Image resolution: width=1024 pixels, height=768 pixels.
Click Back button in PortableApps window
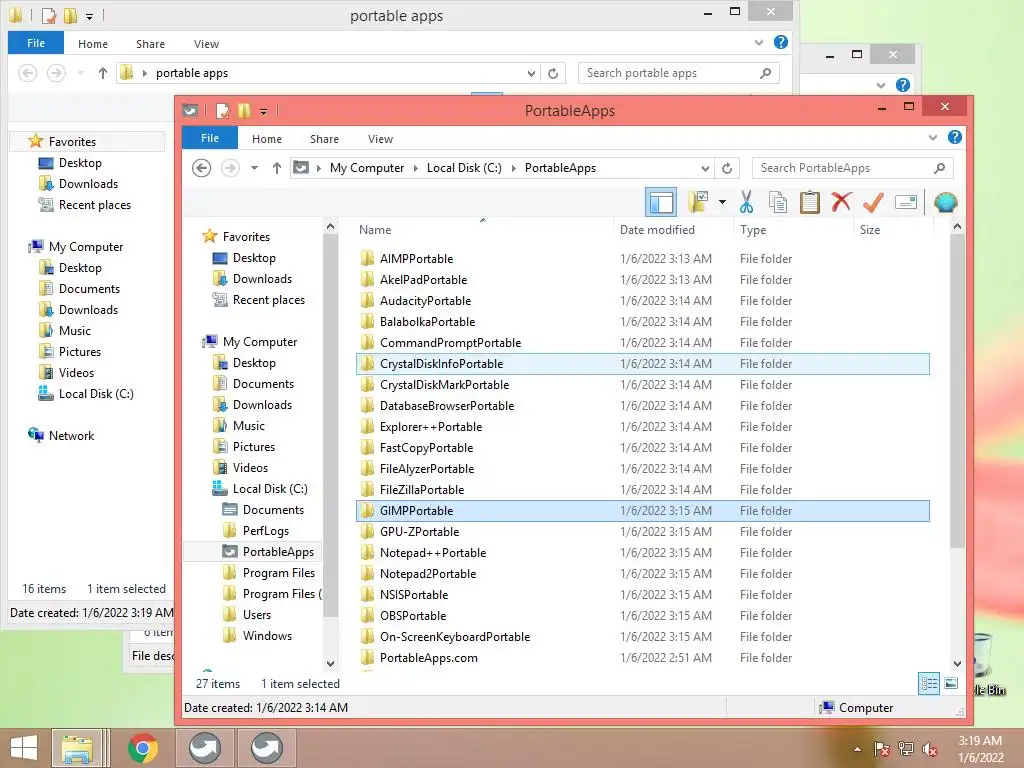coord(201,168)
